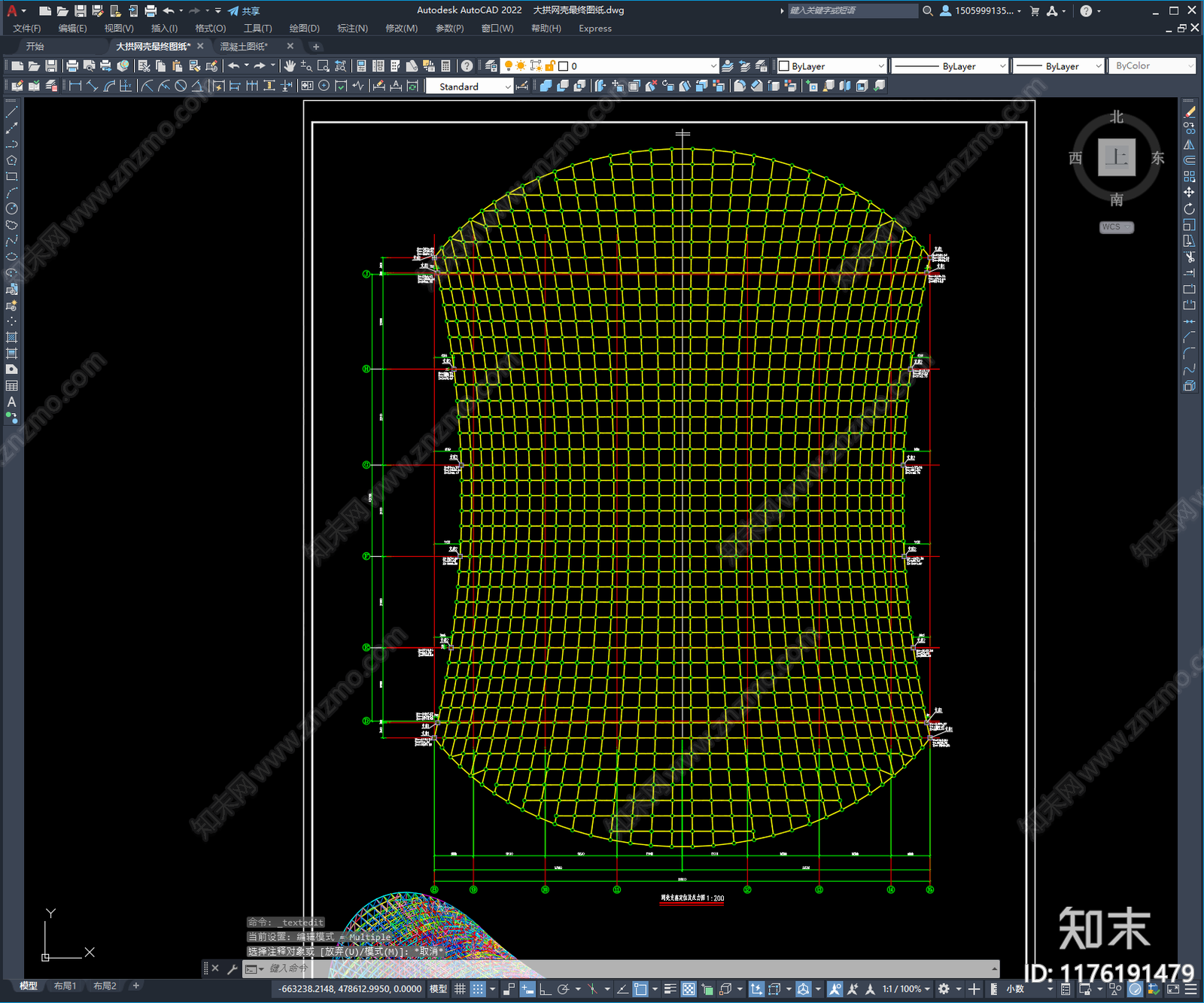Toggle the drawing grid display
This screenshot has height=1003, width=1204.
(460, 989)
